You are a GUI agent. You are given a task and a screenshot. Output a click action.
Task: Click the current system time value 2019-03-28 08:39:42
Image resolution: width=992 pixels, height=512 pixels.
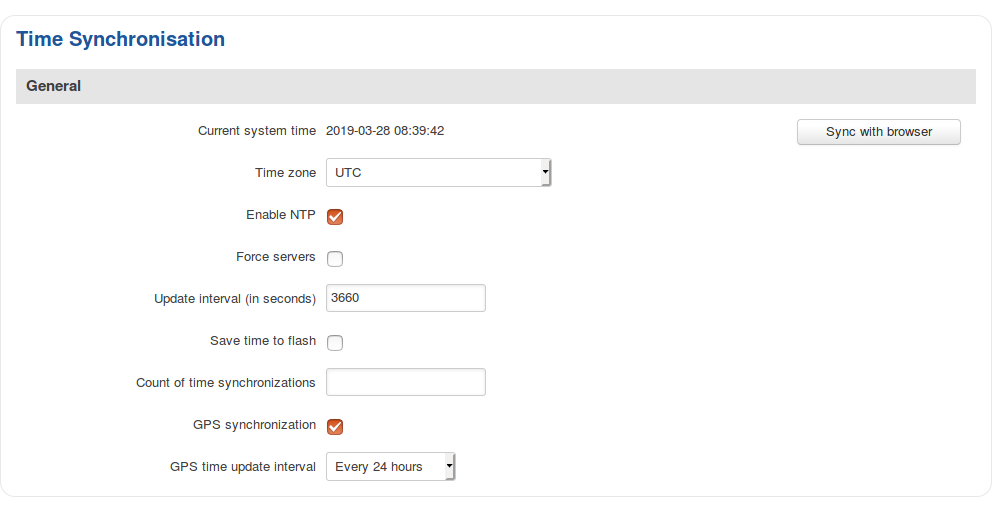[385, 131]
